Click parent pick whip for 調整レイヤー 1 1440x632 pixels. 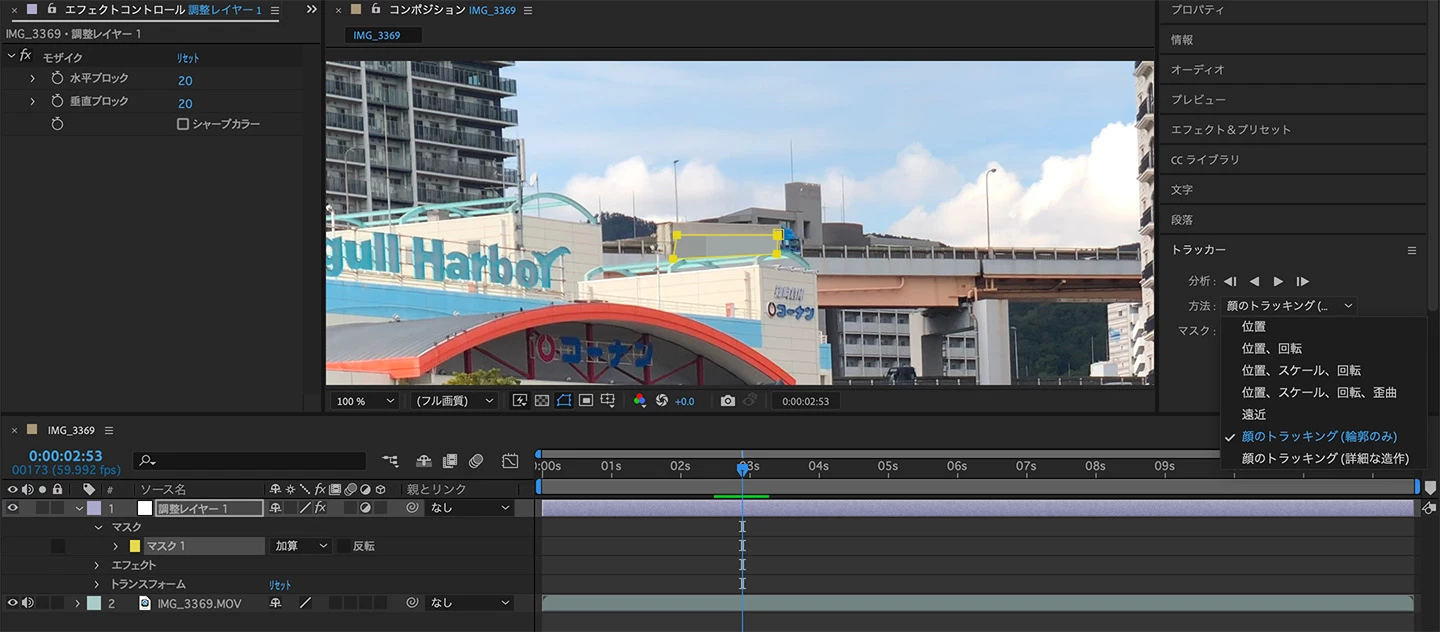(412, 508)
